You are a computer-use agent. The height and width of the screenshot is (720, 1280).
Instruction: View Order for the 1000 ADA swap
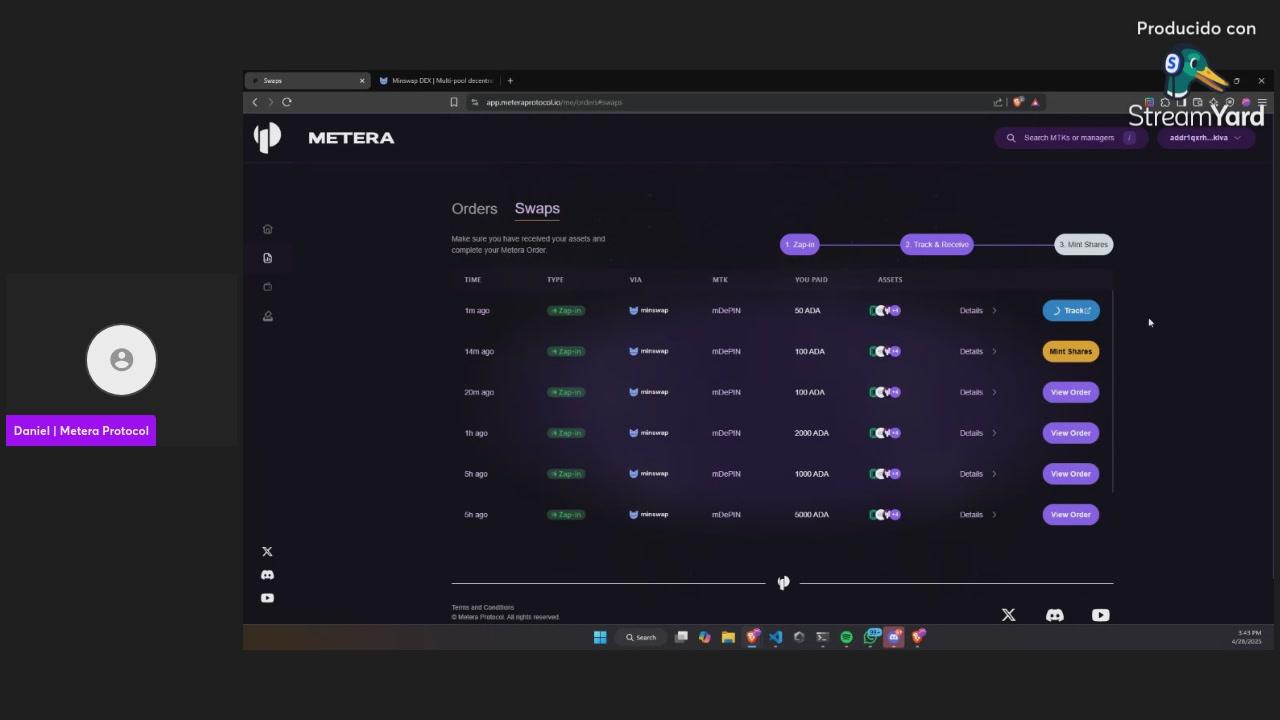point(1071,474)
